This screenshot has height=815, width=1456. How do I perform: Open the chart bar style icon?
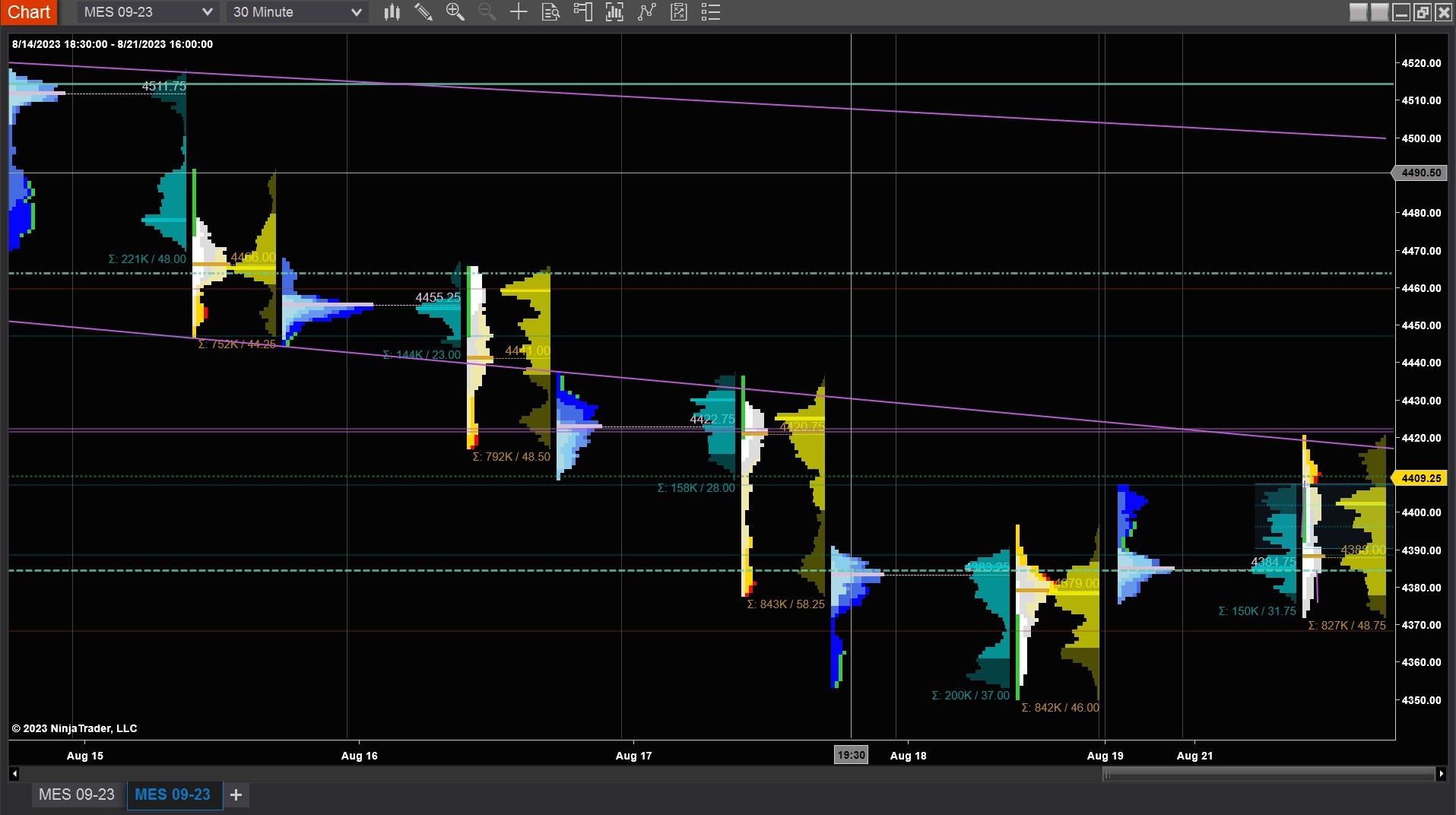click(x=392, y=12)
